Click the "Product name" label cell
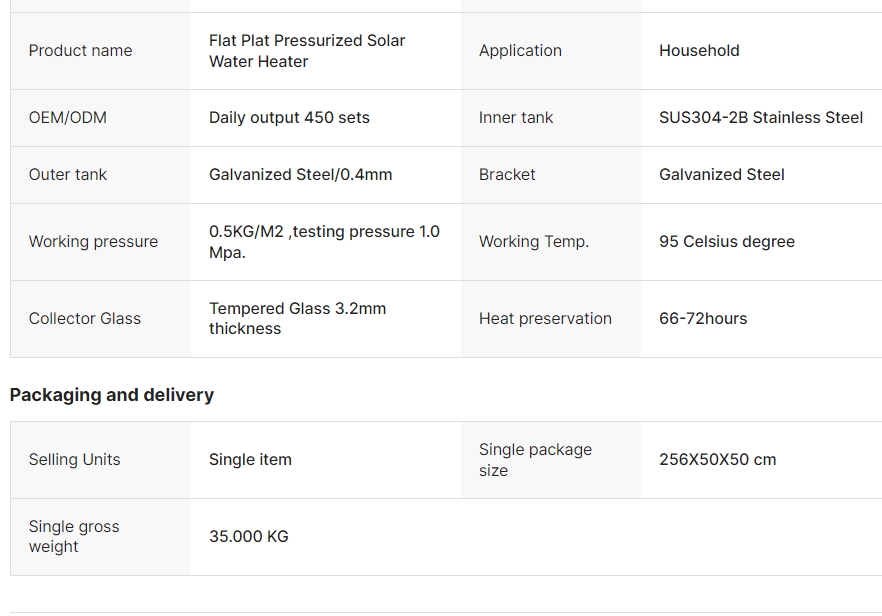 pyautogui.click(x=80, y=51)
